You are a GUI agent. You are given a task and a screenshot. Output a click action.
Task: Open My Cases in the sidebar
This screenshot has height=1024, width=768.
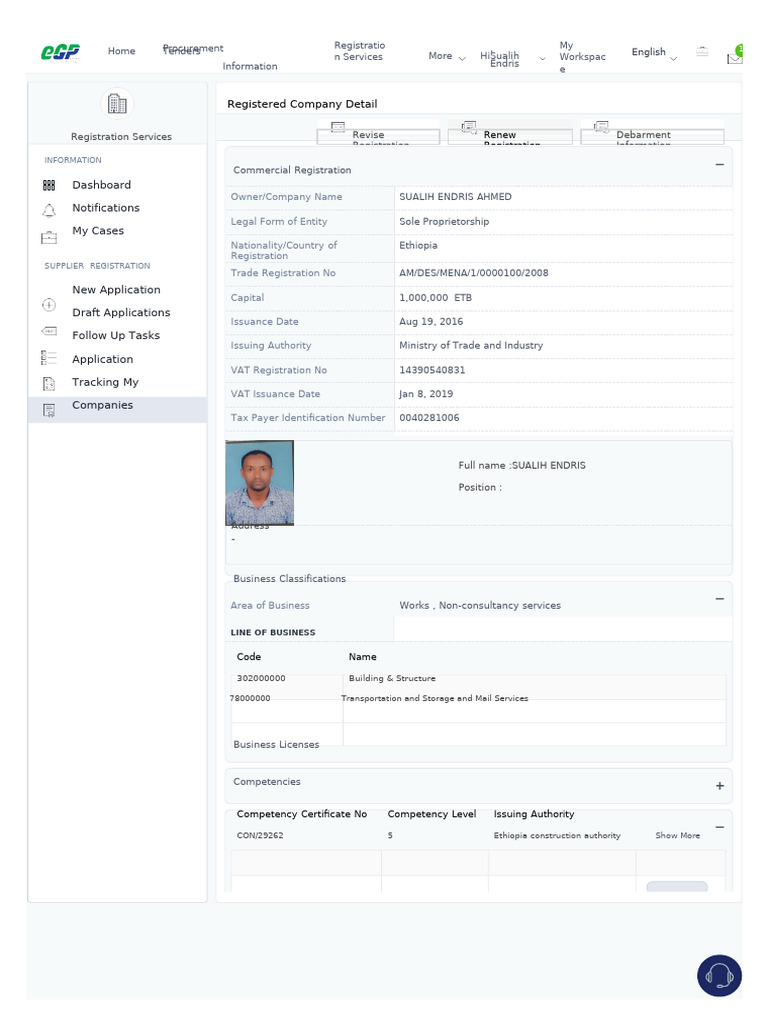tap(98, 231)
